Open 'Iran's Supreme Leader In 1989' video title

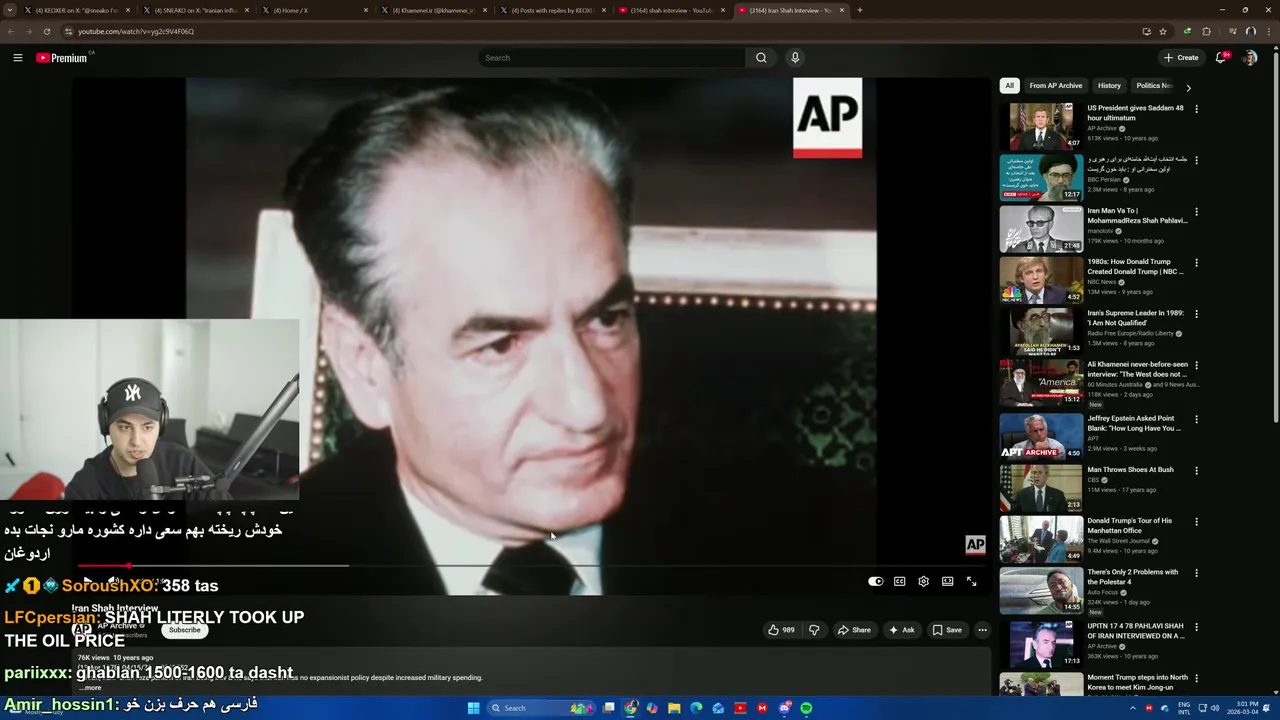1136,318
